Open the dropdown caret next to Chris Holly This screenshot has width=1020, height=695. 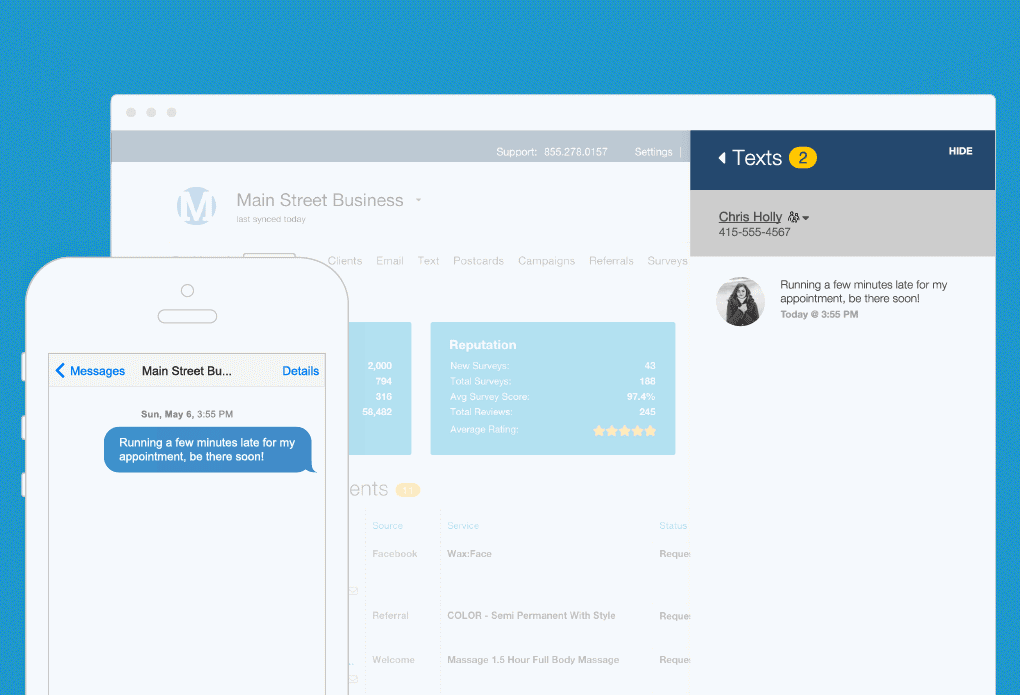coord(806,218)
